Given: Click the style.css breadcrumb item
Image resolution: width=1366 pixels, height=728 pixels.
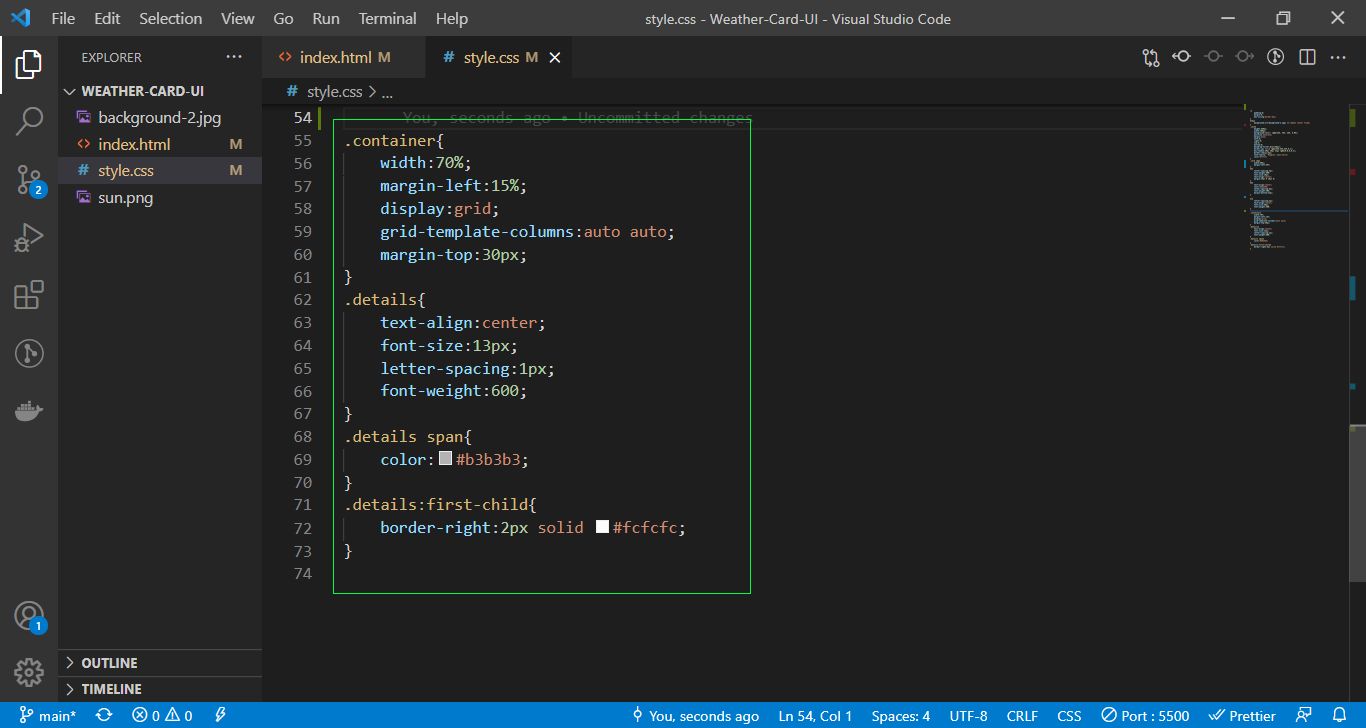Looking at the screenshot, I should click(x=324, y=91).
